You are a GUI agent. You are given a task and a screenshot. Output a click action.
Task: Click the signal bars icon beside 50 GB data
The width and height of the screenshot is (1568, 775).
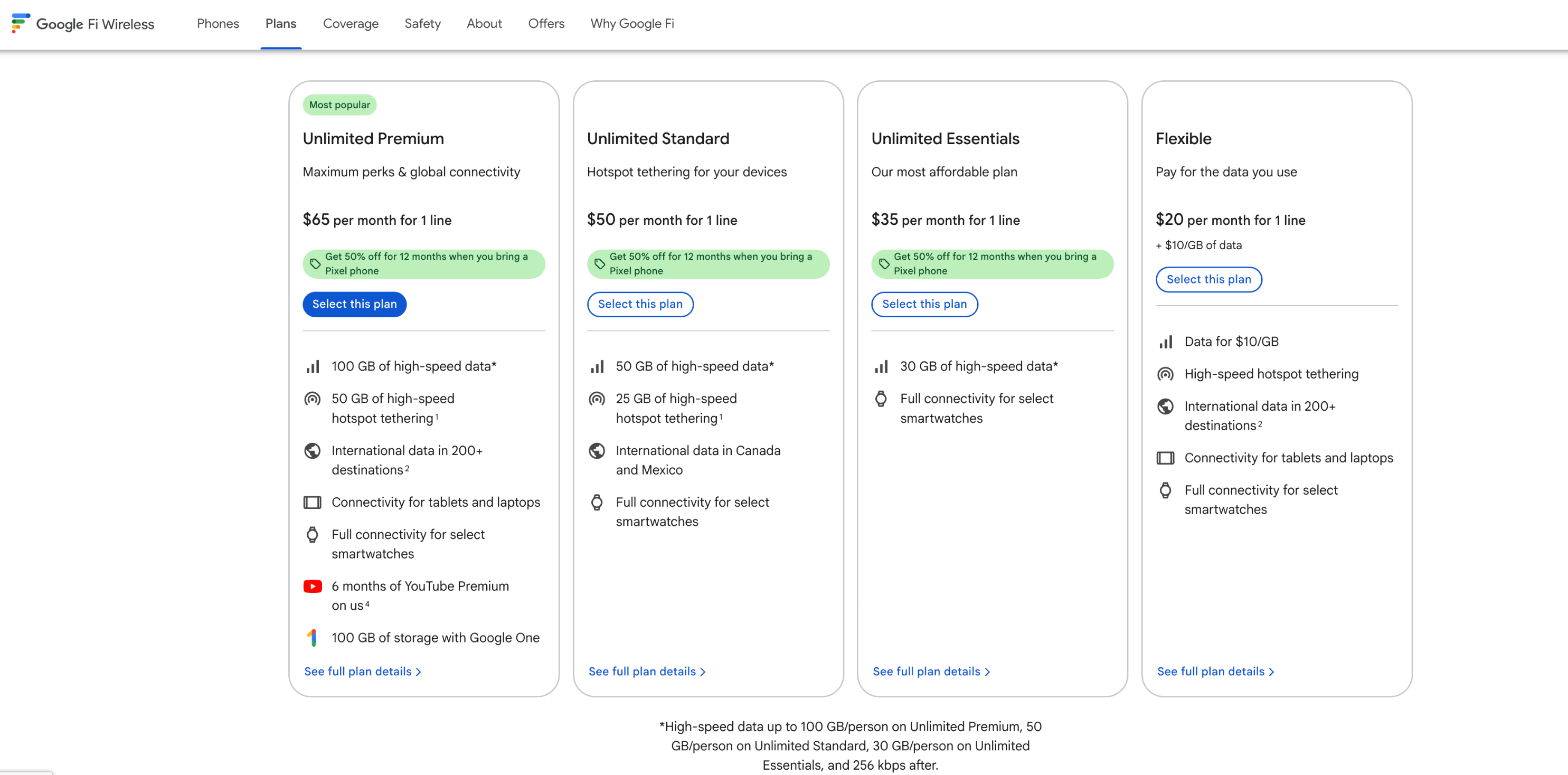coord(597,366)
